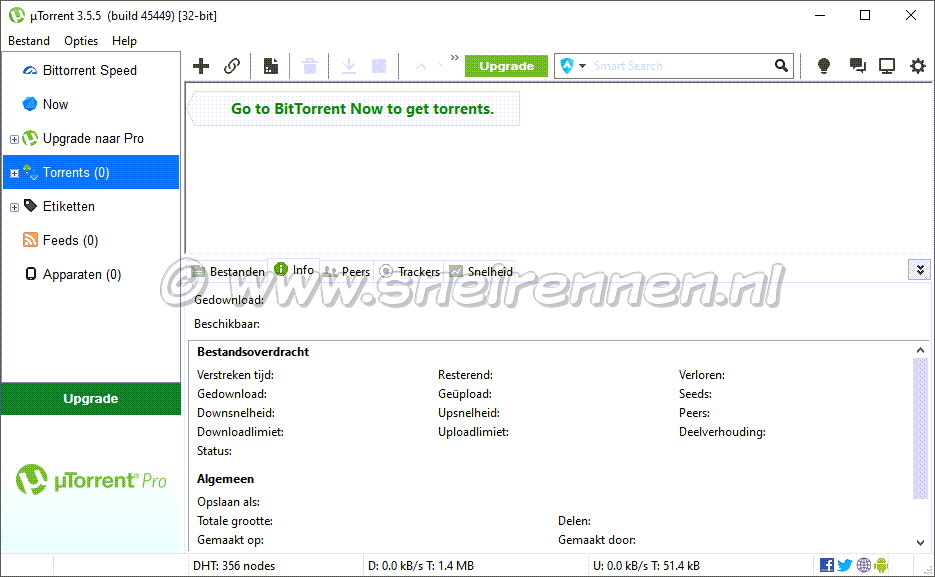Select Upgrade naar Pro in the sidebar

click(93, 138)
